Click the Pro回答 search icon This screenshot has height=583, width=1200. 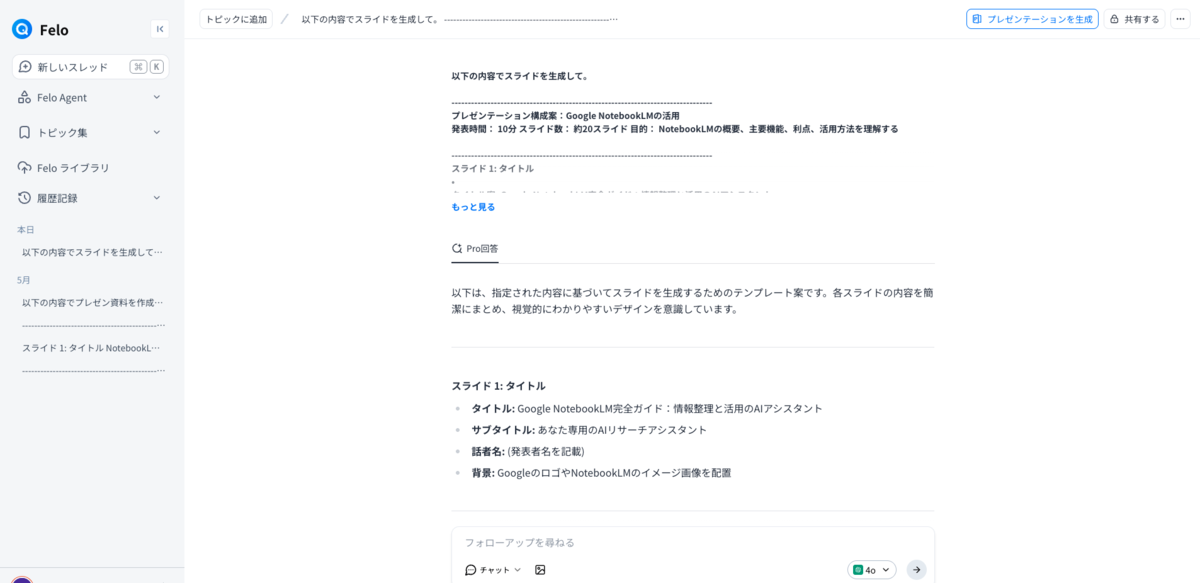[457, 248]
